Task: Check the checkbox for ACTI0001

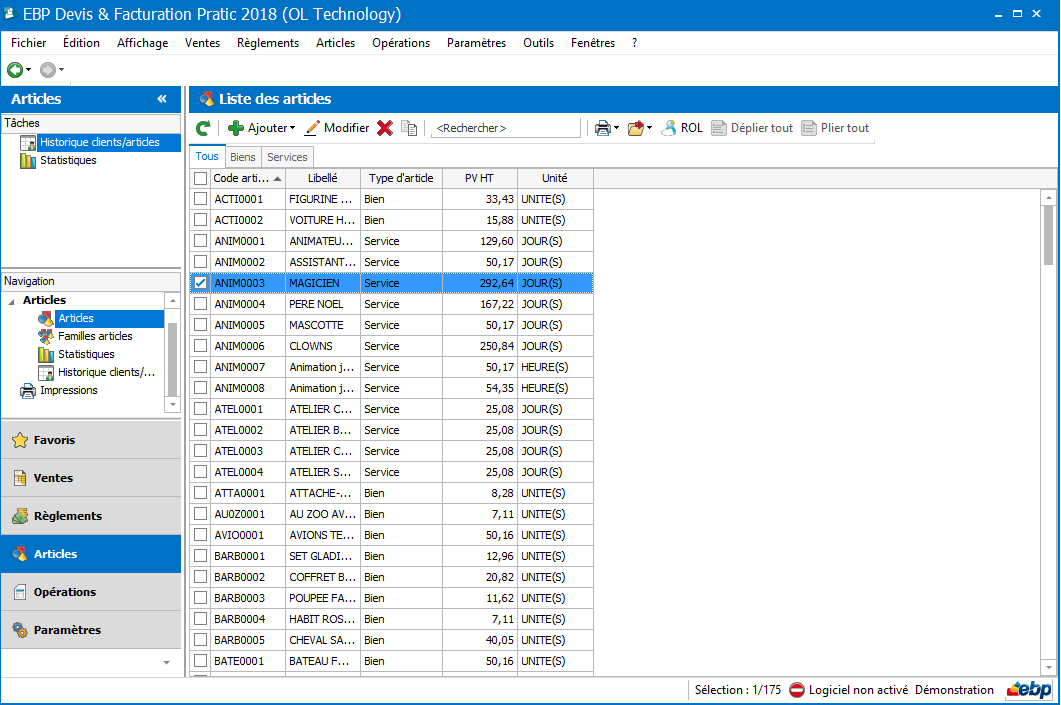Action: (200, 198)
